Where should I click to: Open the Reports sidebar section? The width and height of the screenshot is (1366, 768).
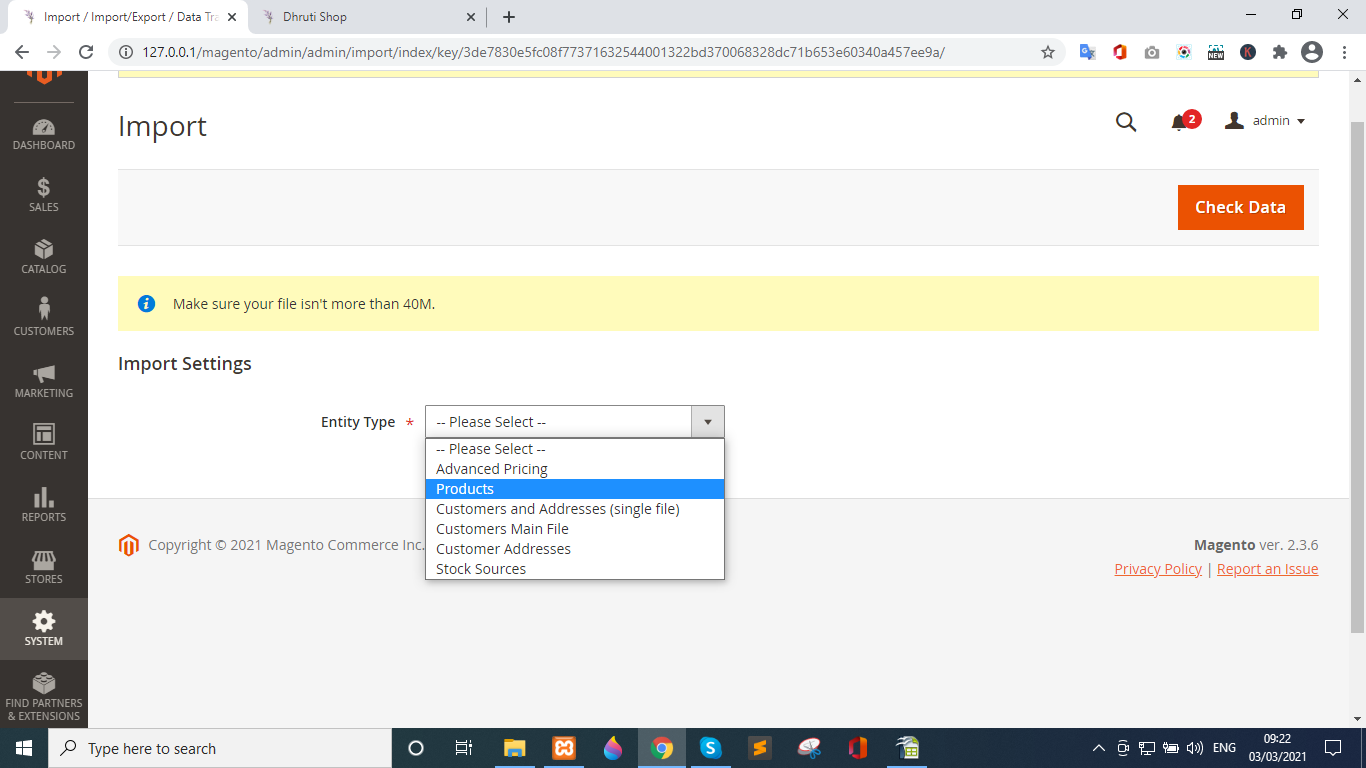click(43, 505)
